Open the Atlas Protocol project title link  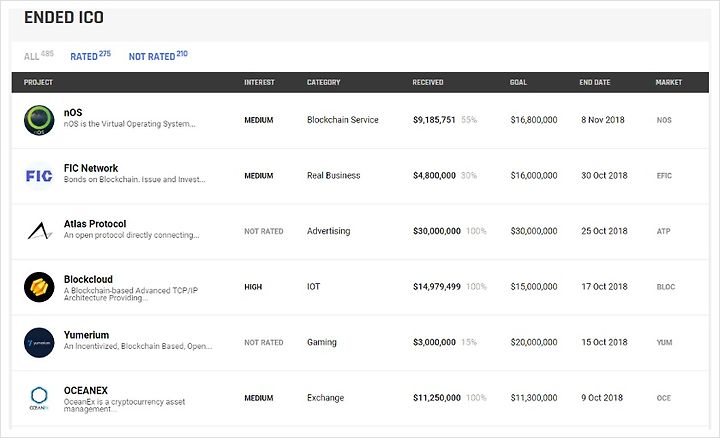[x=95, y=224]
